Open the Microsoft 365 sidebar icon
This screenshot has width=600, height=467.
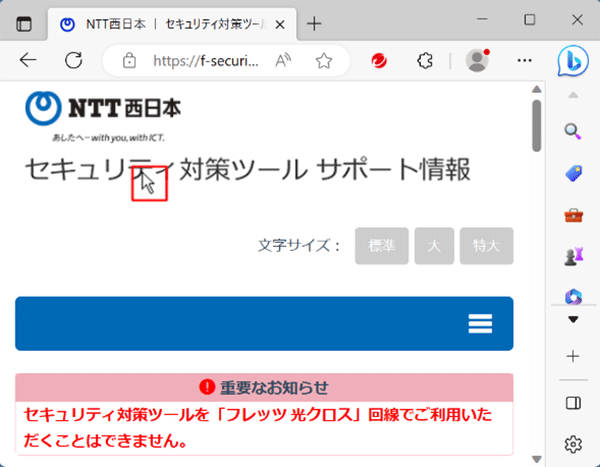click(x=573, y=295)
